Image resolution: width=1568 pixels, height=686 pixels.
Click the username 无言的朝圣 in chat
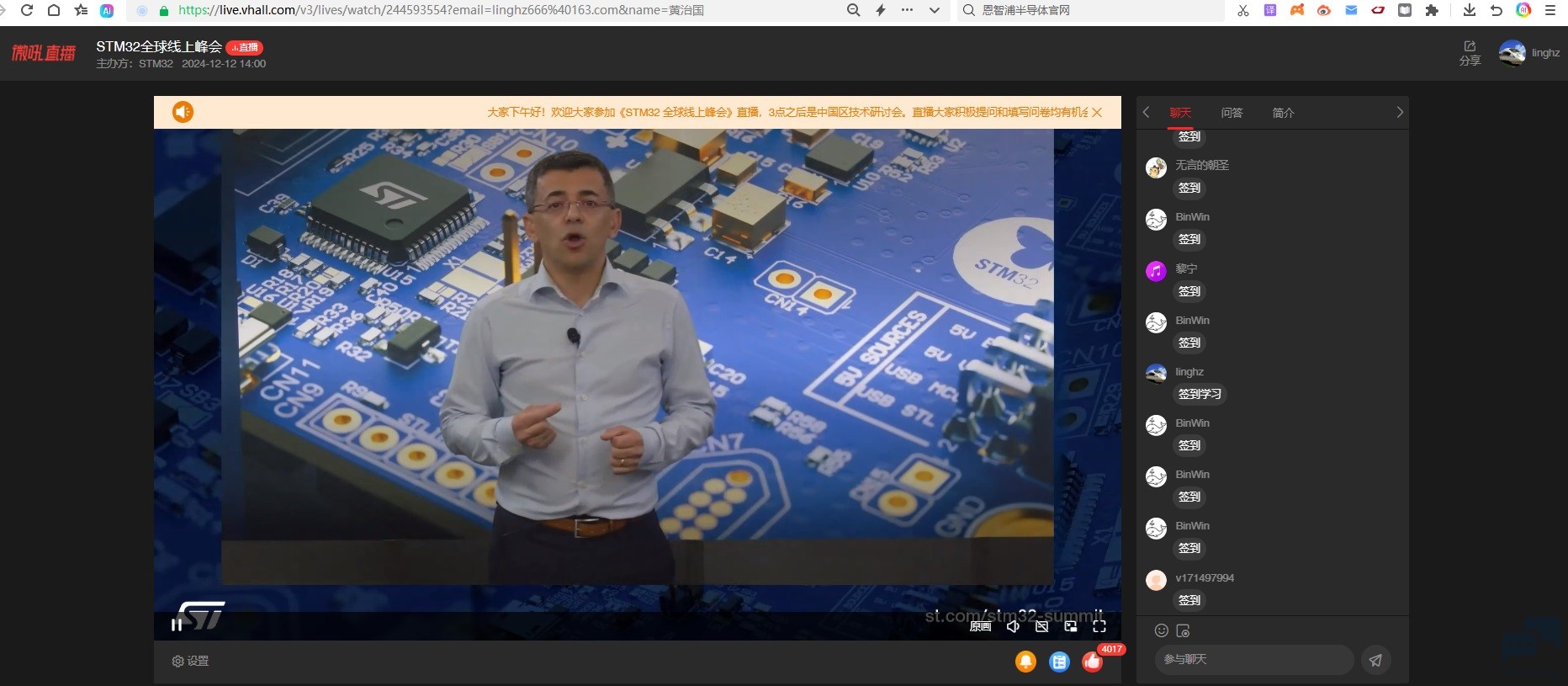1202,165
